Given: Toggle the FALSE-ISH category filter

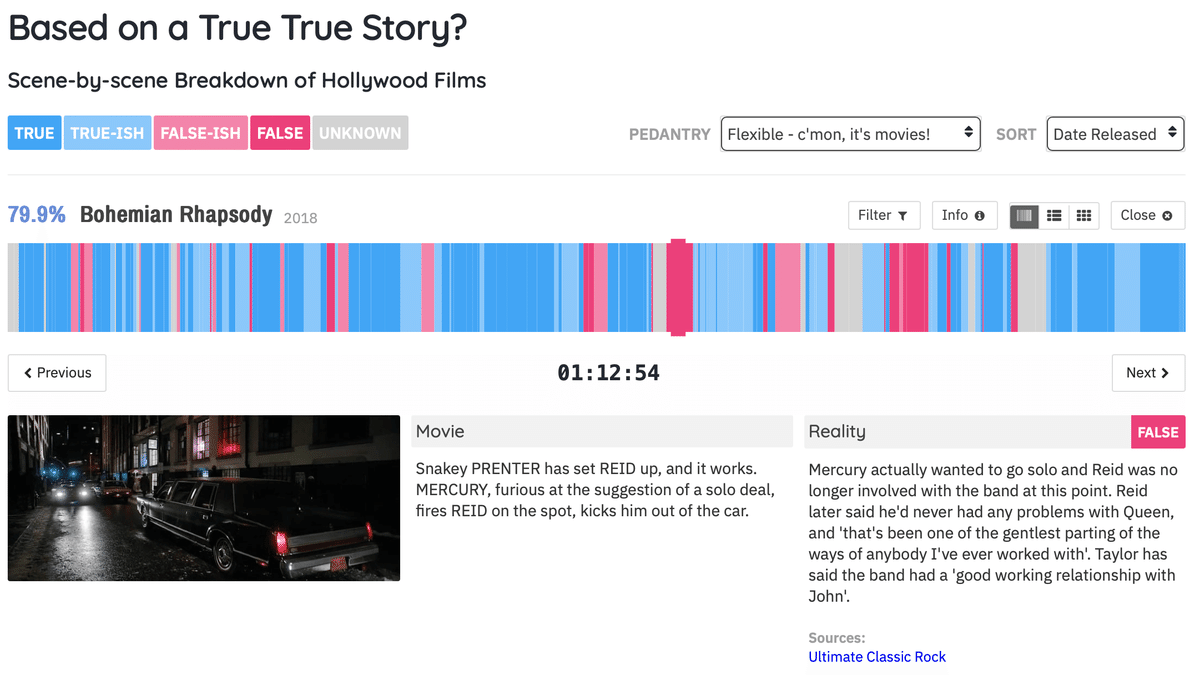Looking at the screenshot, I should click(201, 133).
